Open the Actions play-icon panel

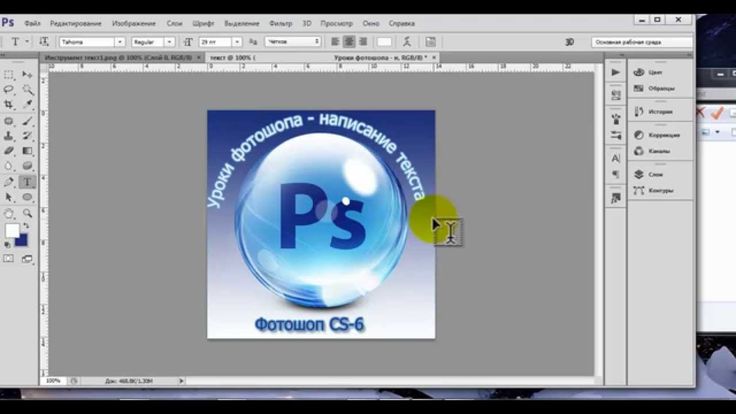tap(615, 72)
